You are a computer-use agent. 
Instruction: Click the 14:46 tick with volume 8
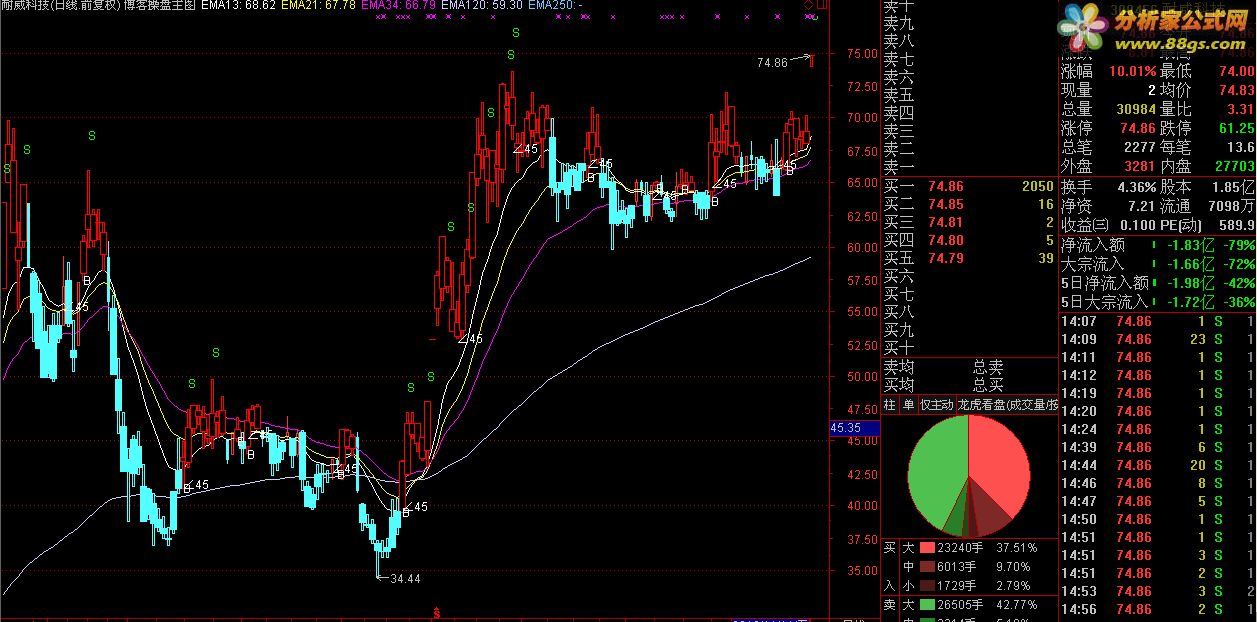[x=1158, y=483]
